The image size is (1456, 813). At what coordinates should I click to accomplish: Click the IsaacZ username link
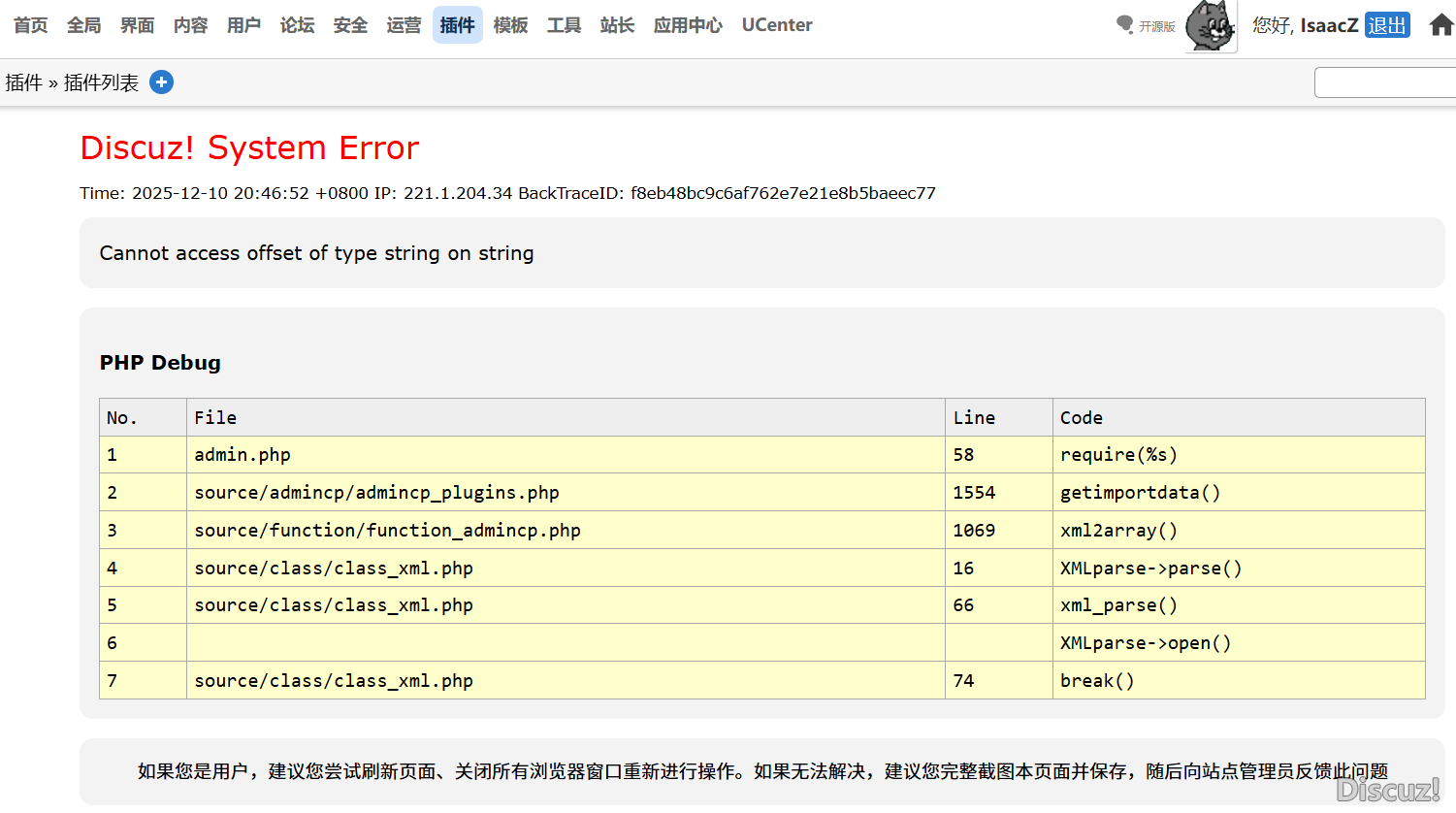(1329, 25)
